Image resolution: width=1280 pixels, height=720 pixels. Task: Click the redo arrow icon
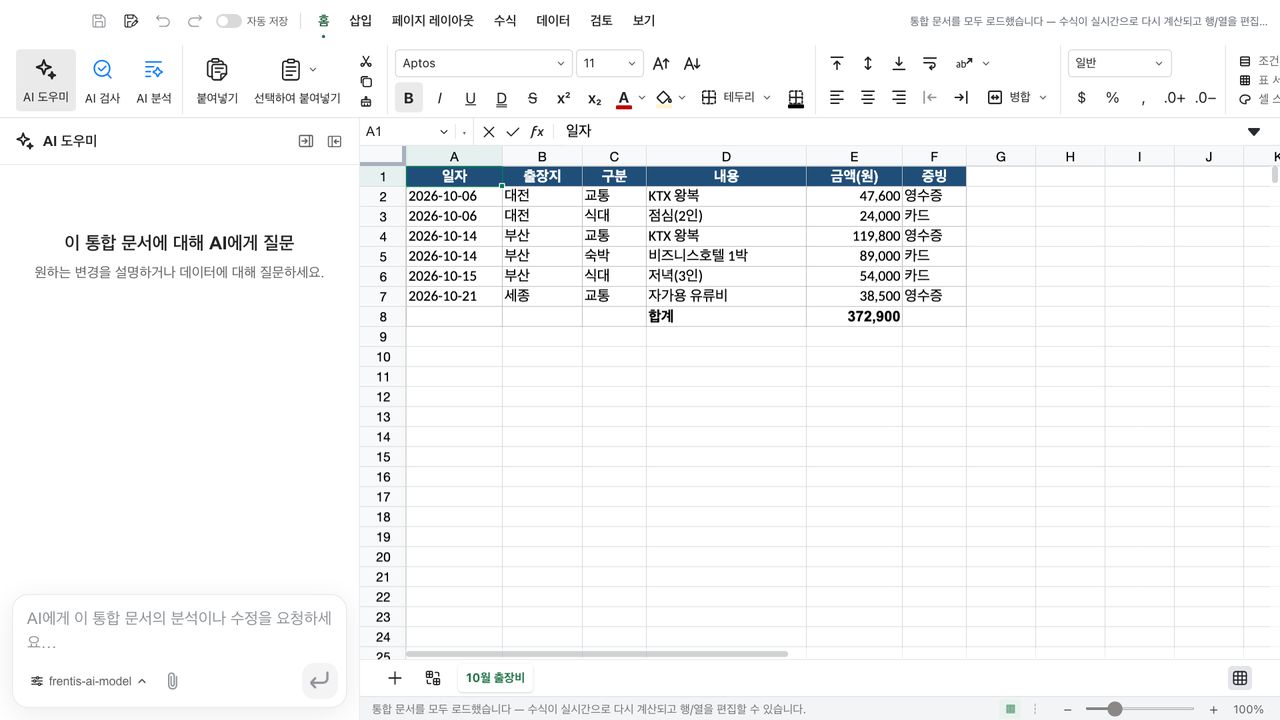click(x=195, y=20)
